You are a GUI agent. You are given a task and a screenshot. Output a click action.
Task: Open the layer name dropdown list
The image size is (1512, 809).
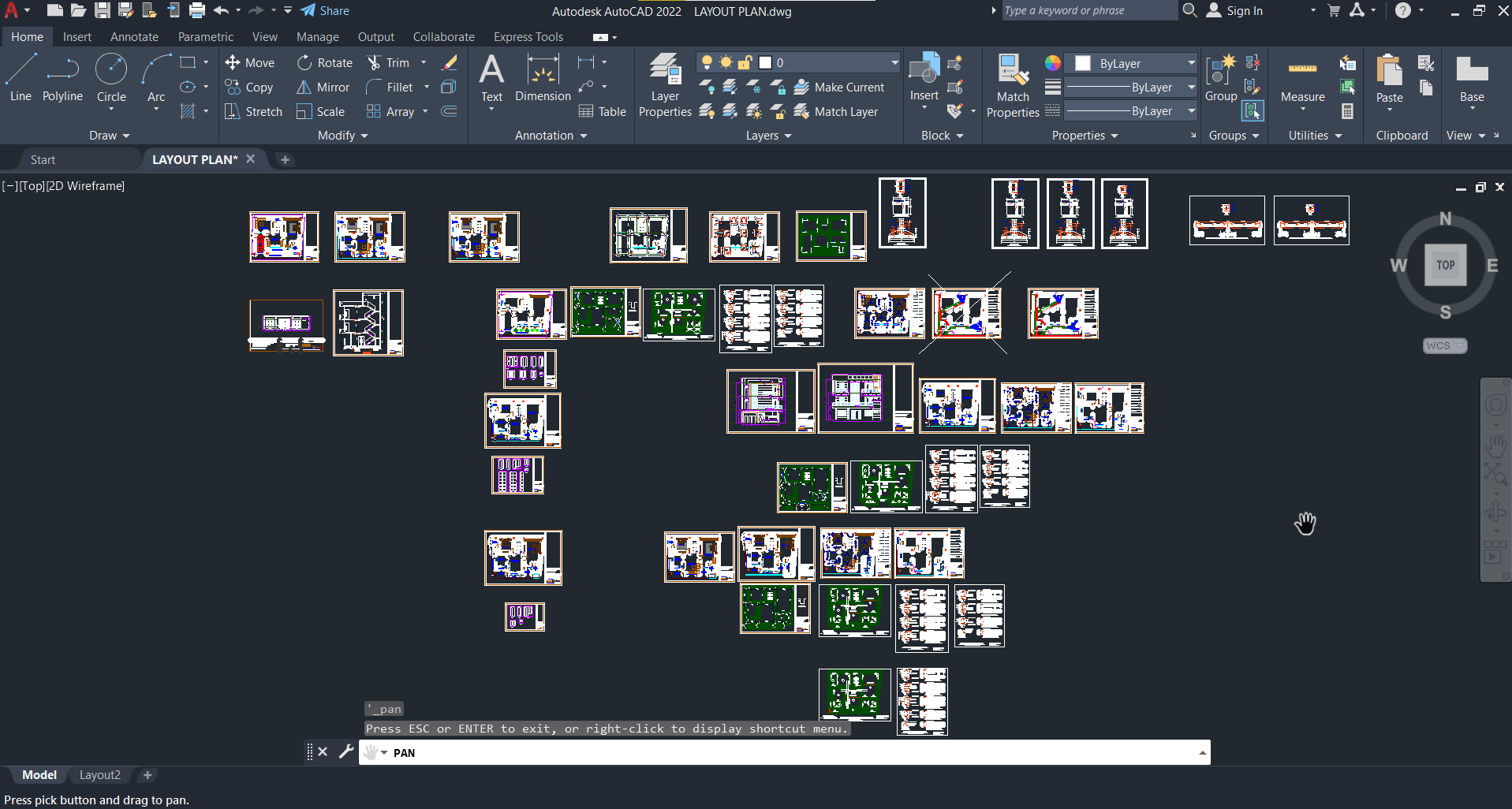[x=894, y=62]
